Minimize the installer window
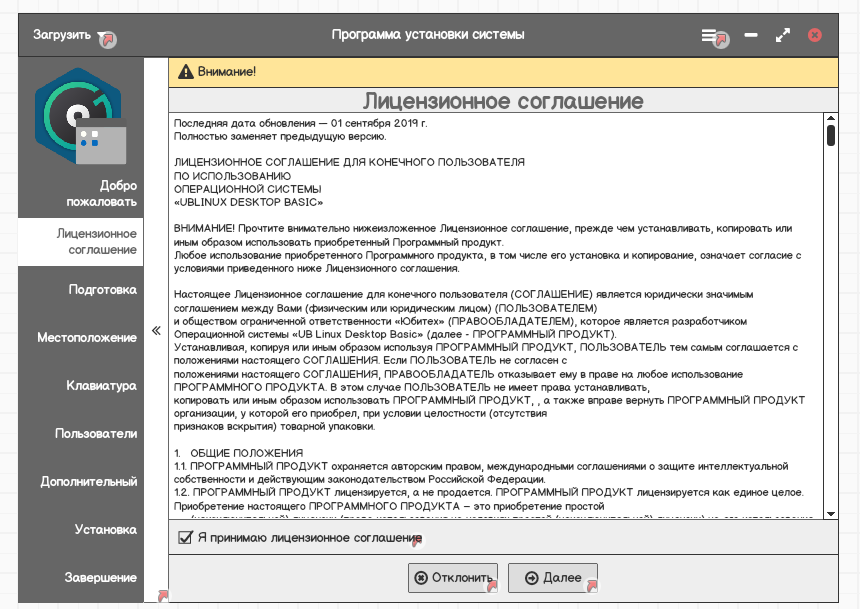Image resolution: width=860 pixels, height=609 pixels. click(750, 35)
